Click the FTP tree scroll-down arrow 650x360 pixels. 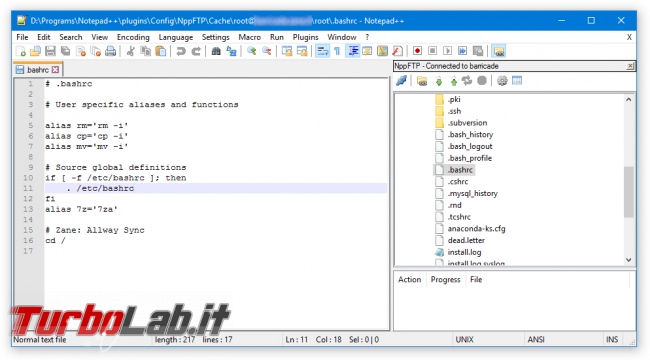628,260
